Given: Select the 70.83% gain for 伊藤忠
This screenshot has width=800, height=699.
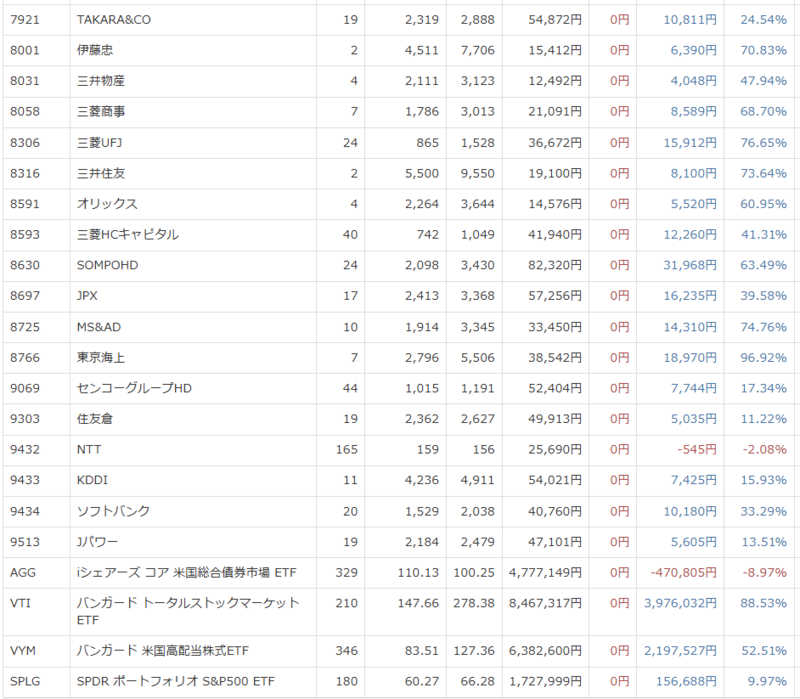Looking at the screenshot, I should 764,51.
